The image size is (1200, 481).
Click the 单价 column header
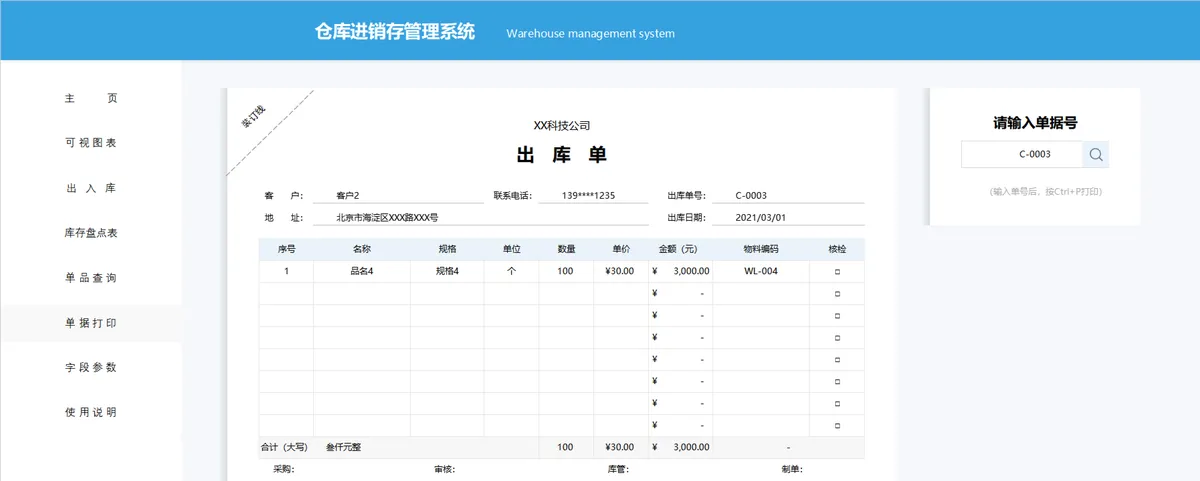[x=620, y=249]
